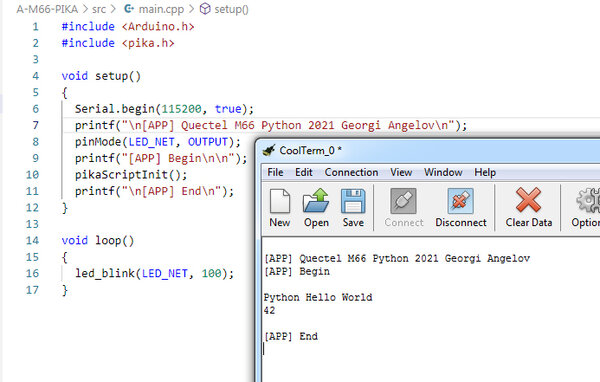600x382 pixels.
Task: Open the Help menu
Action: [x=485, y=172]
